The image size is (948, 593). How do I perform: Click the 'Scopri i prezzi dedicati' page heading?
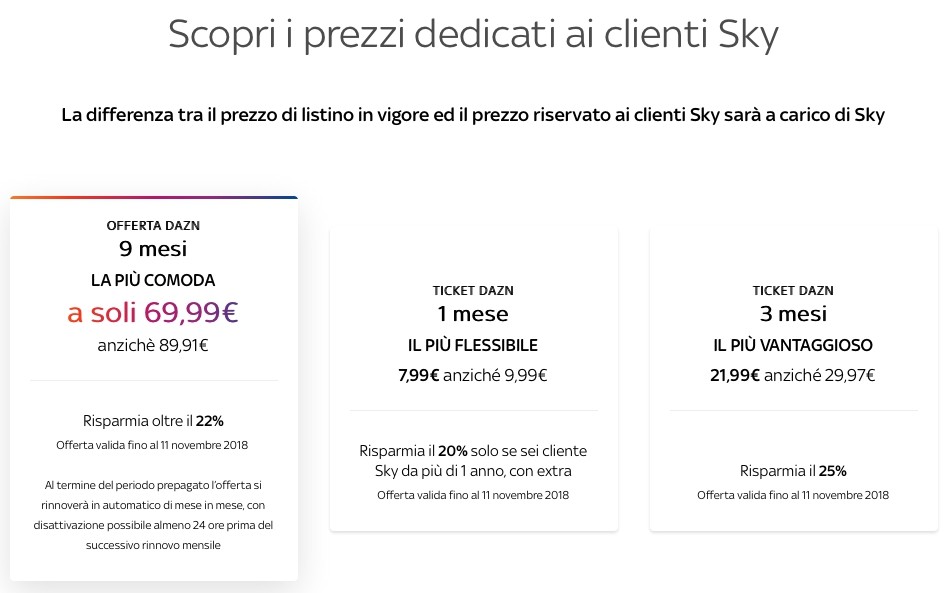[x=473, y=34]
